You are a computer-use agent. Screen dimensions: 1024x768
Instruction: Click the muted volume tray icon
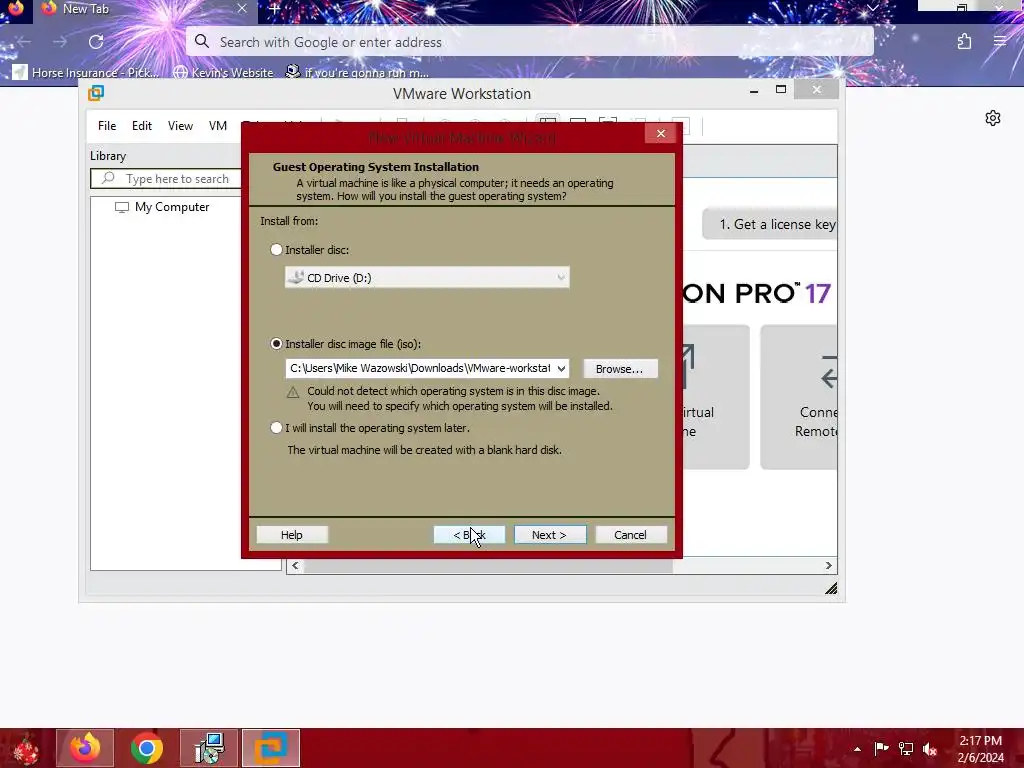930,749
